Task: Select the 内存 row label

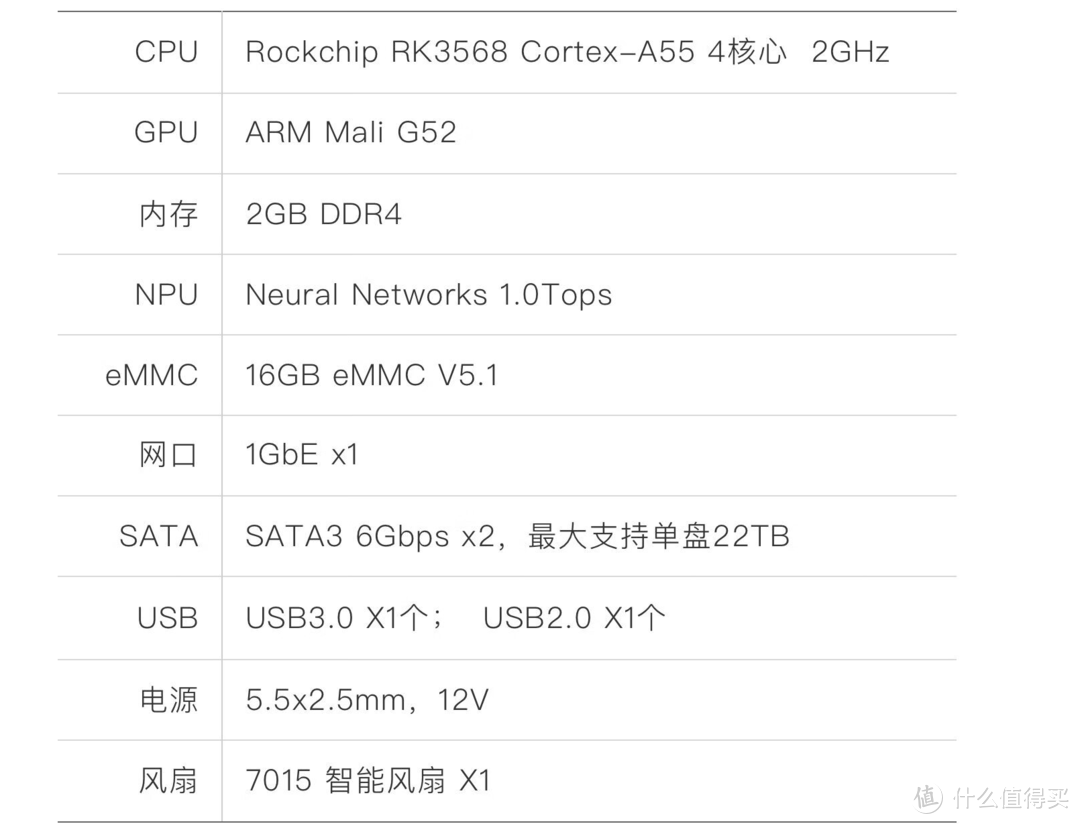Action: click(168, 214)
